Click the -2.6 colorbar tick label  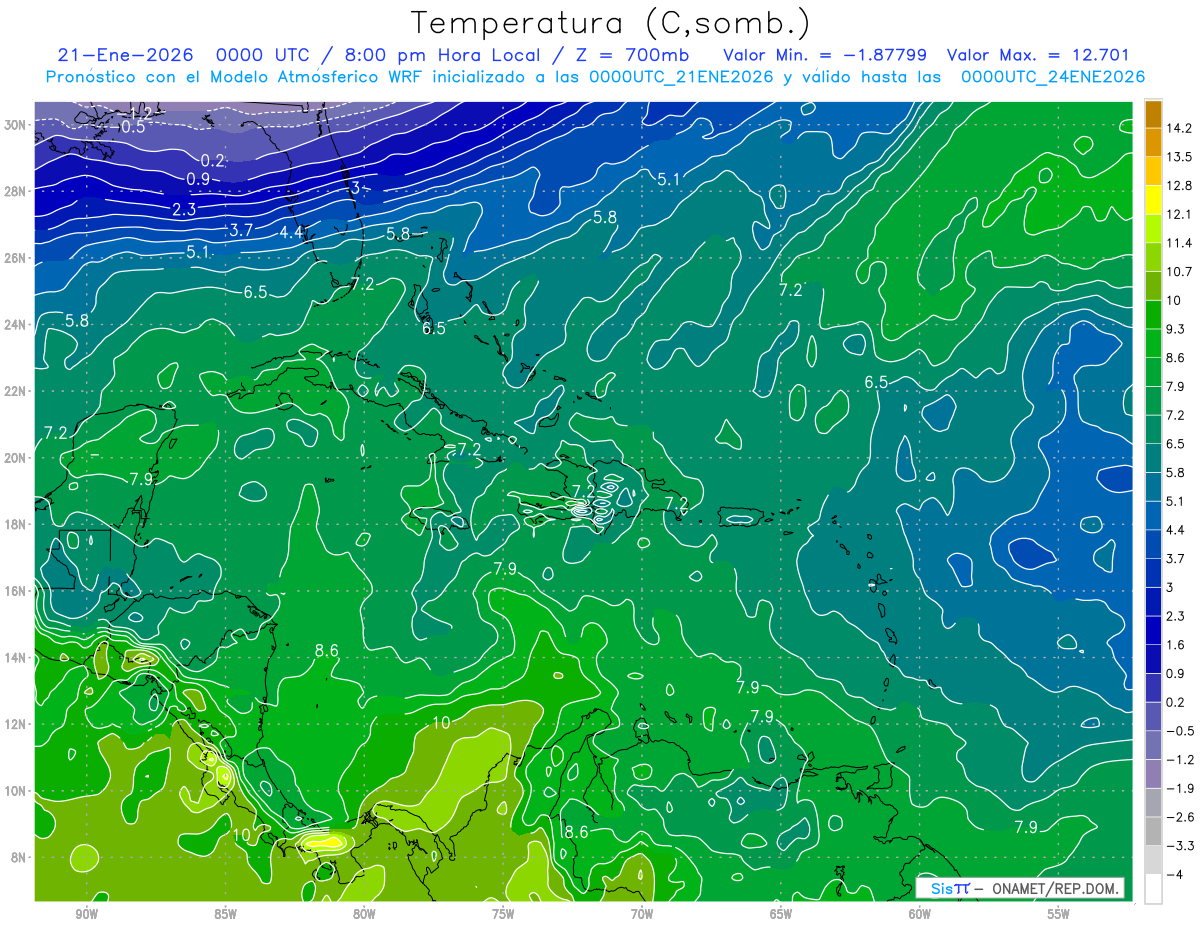[1179, 817]
